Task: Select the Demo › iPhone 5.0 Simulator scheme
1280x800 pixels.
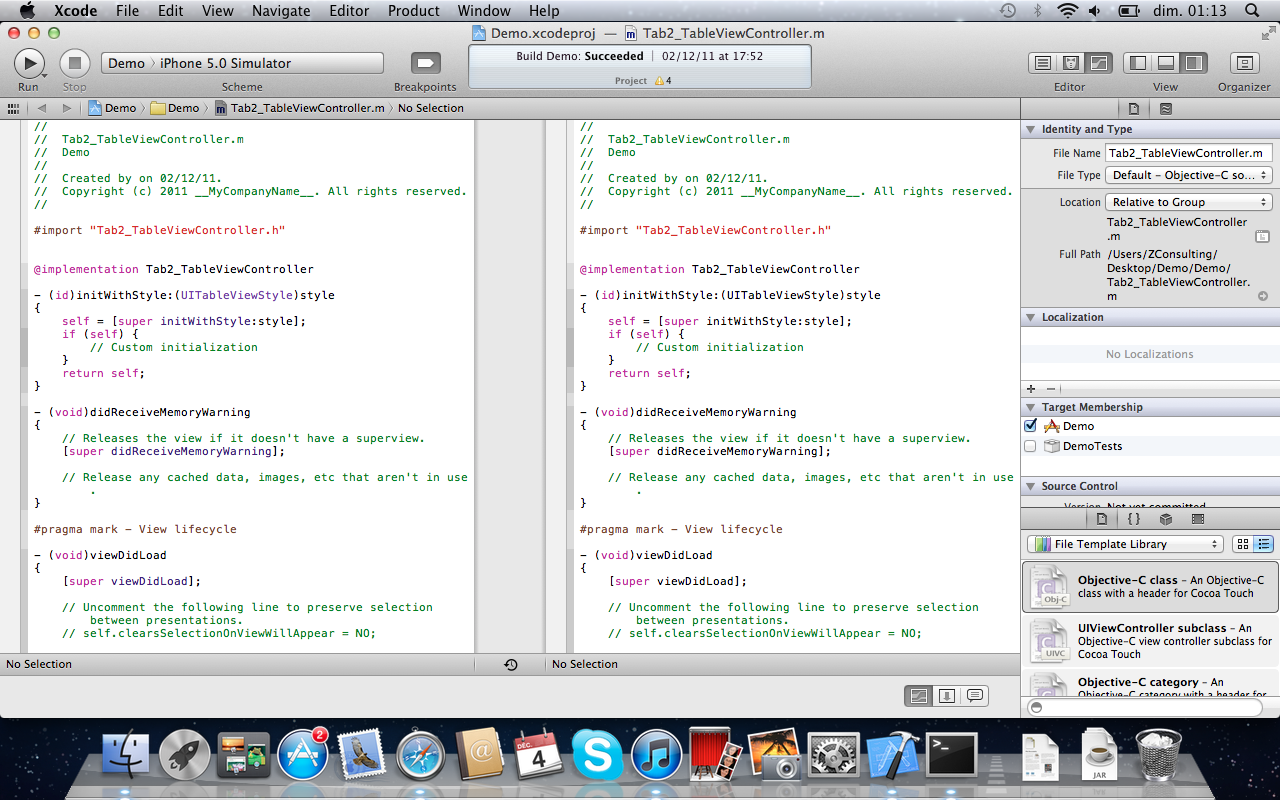Action: pos(242,63)
